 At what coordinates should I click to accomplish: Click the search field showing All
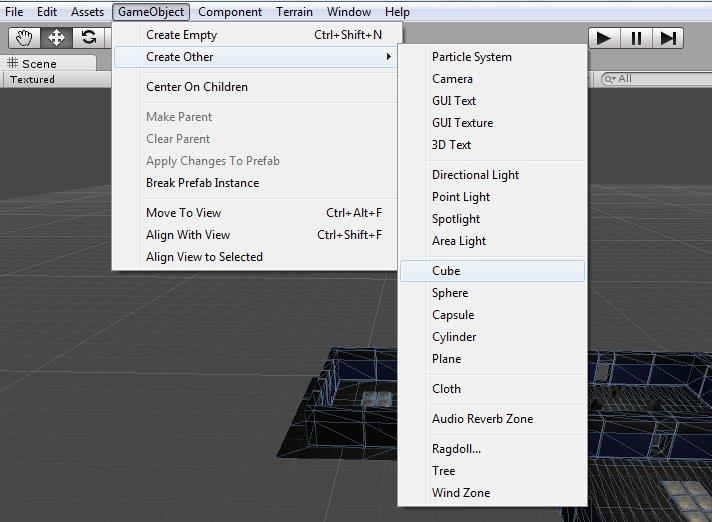(656, 79)
